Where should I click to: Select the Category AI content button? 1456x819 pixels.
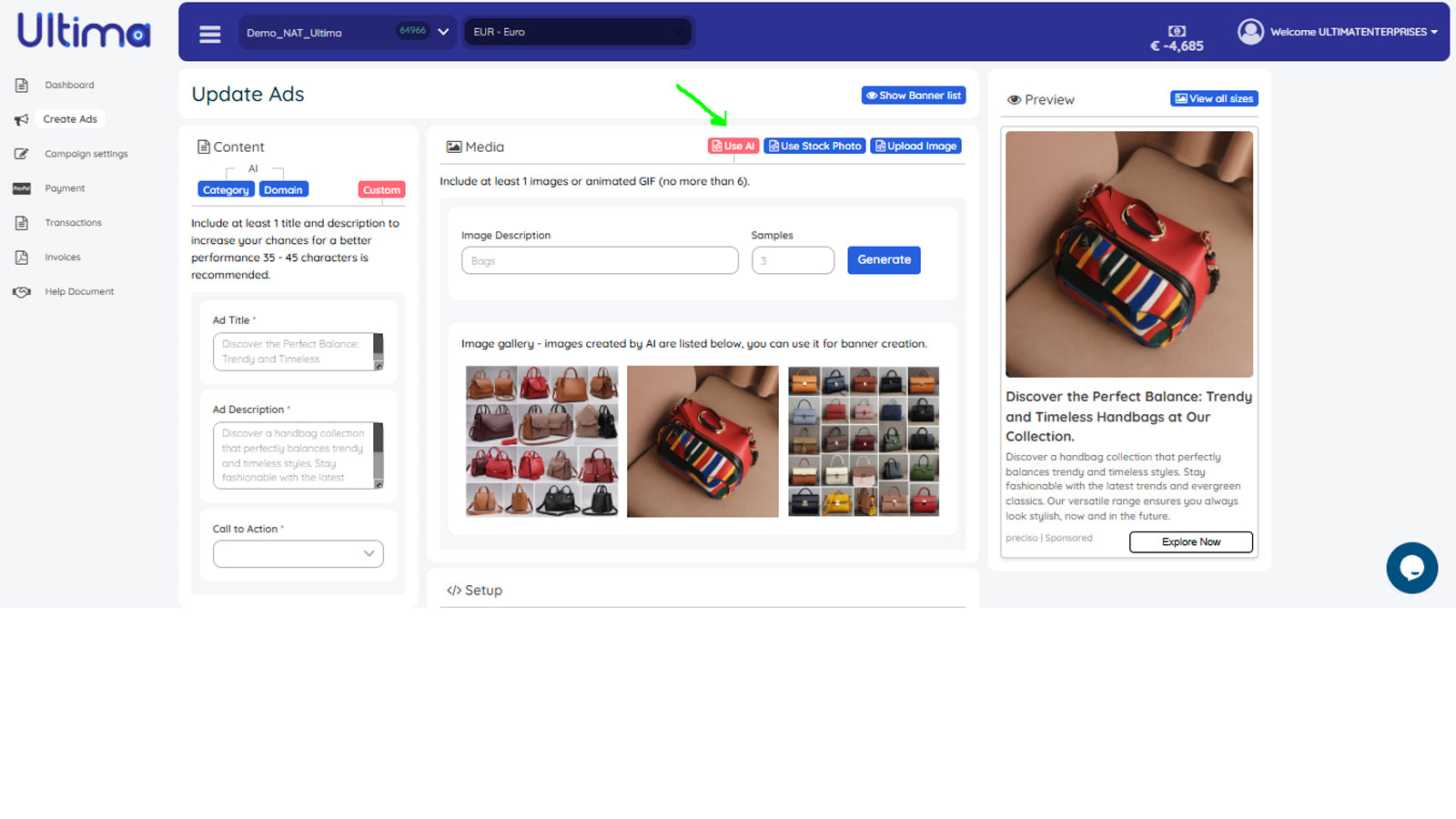[x=226, y=190]
